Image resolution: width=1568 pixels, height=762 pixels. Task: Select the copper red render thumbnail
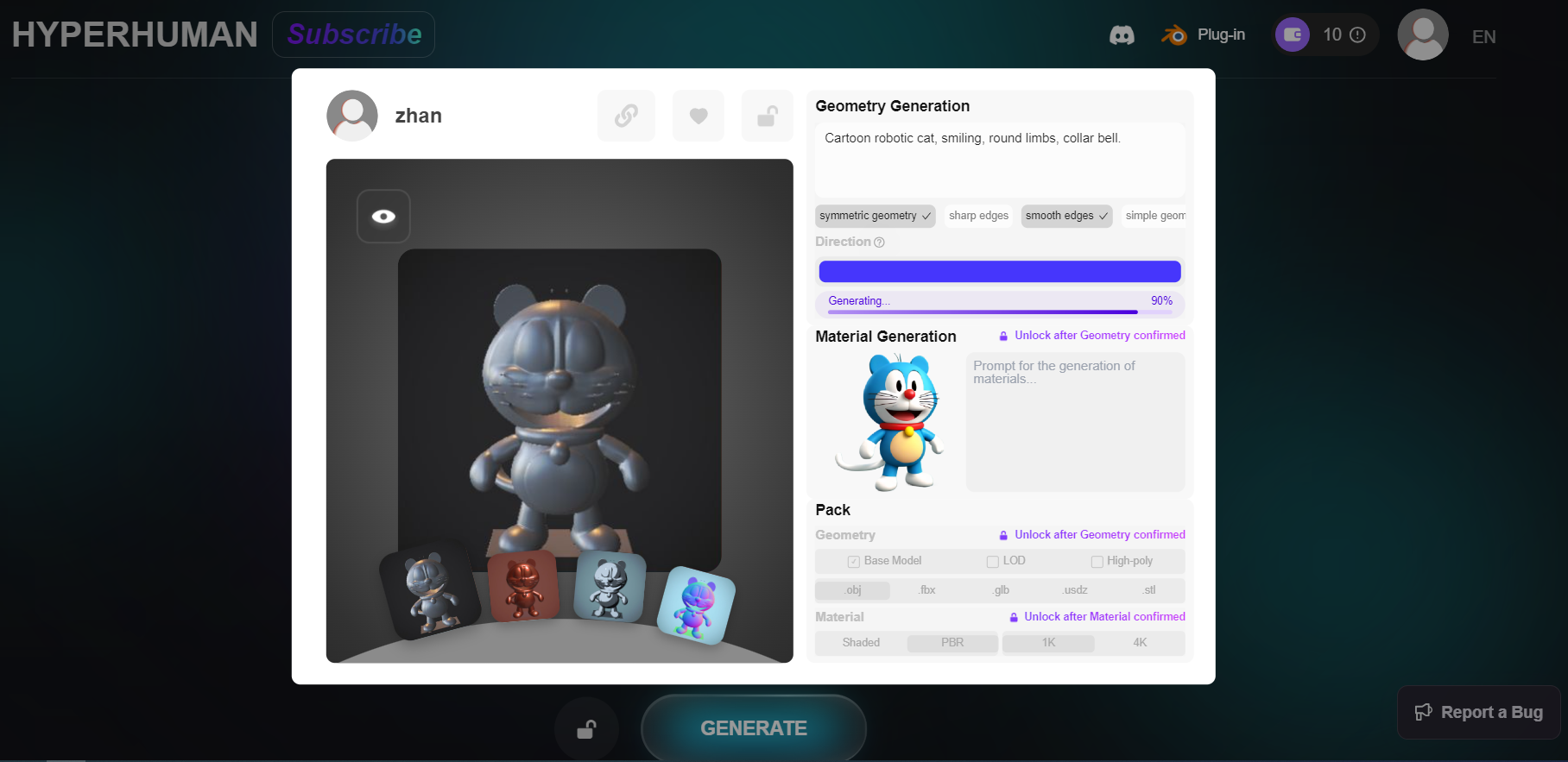click(523, 587)
